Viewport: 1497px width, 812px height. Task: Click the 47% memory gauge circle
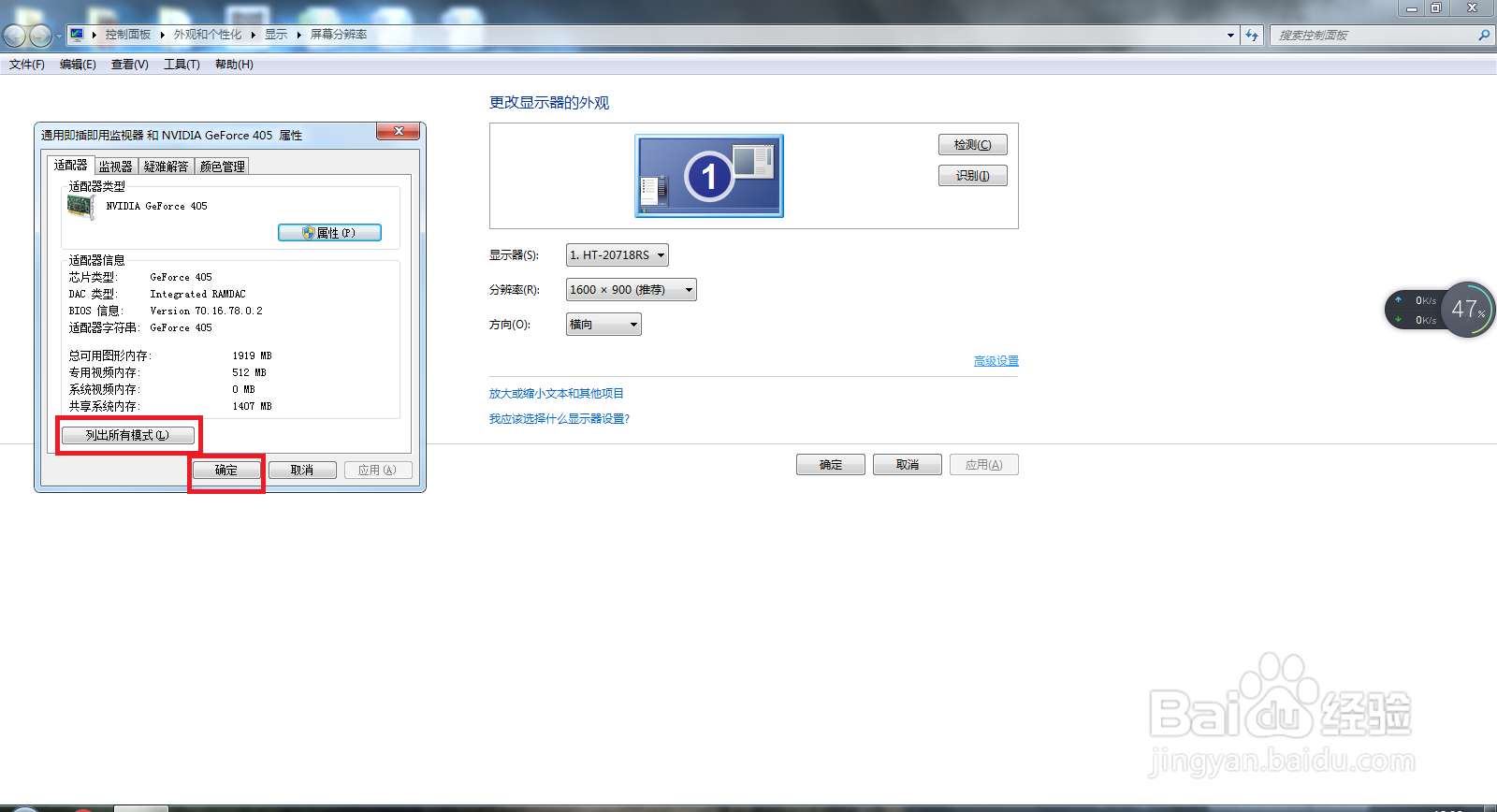pos(1467,310)
